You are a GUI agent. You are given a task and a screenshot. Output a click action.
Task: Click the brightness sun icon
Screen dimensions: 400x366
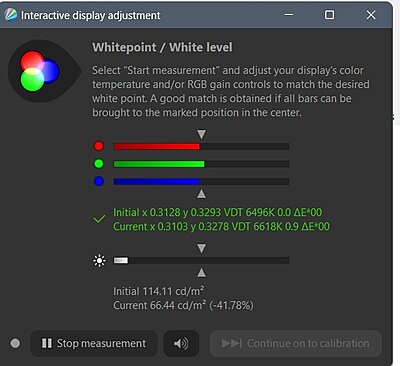[x=99, y=261]
